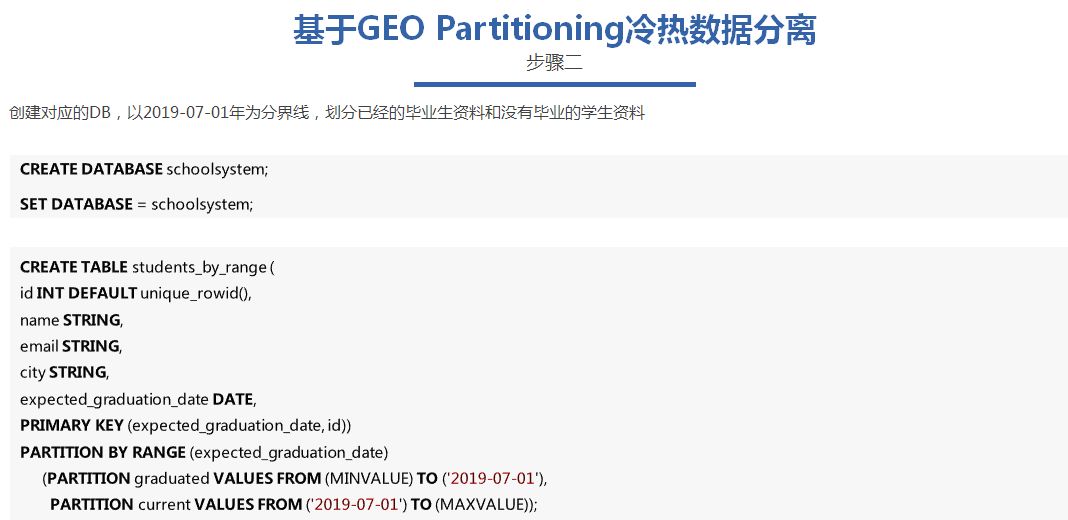The height and width of the screenshot is (520, 1068).
Task: Click the subtitle "步骤二"
Action: [554, 63]
